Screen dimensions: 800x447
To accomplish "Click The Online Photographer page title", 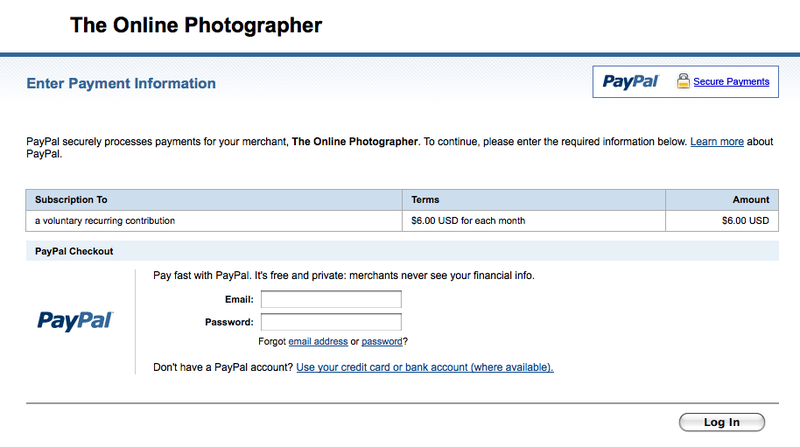I will (196, 25).
